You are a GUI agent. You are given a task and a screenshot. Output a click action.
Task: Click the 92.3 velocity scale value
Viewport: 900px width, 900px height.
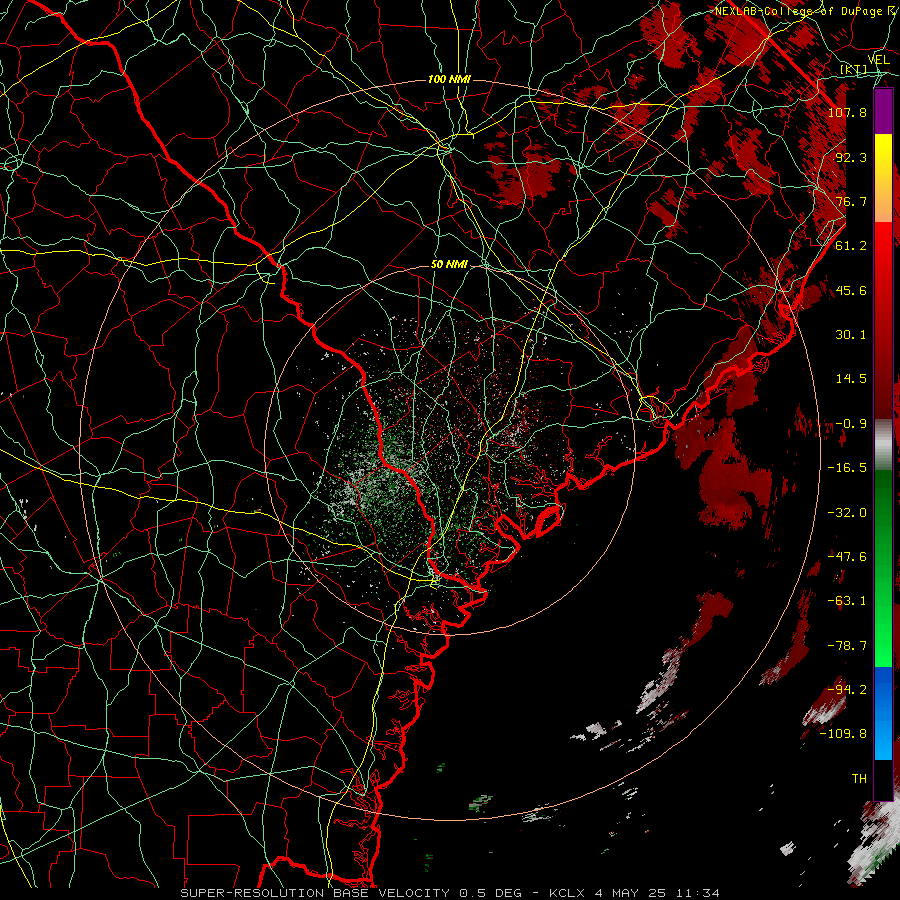click(851, 157)
